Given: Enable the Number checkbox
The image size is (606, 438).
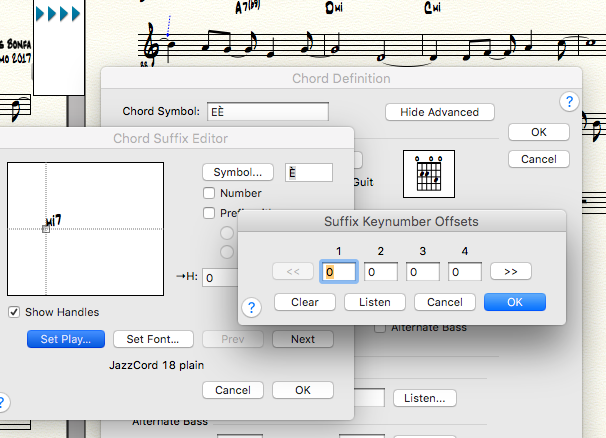Looking at the screenshot, I should tap(210, 193).
